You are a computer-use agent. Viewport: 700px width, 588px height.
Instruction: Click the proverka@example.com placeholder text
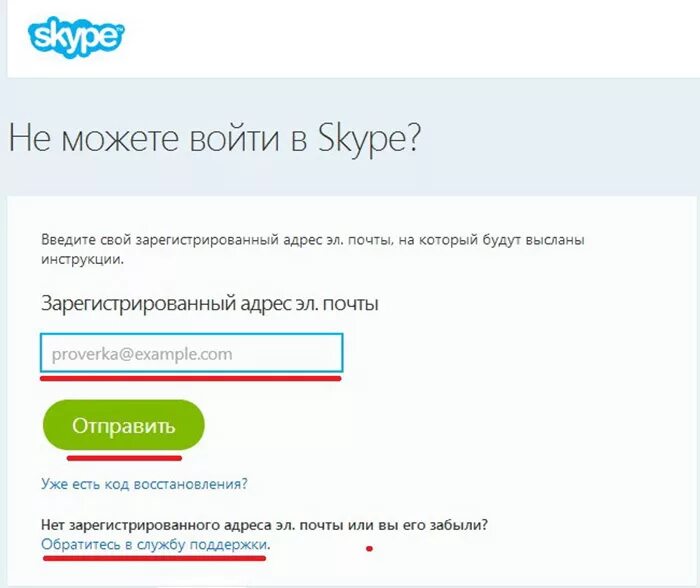(142, 354)
